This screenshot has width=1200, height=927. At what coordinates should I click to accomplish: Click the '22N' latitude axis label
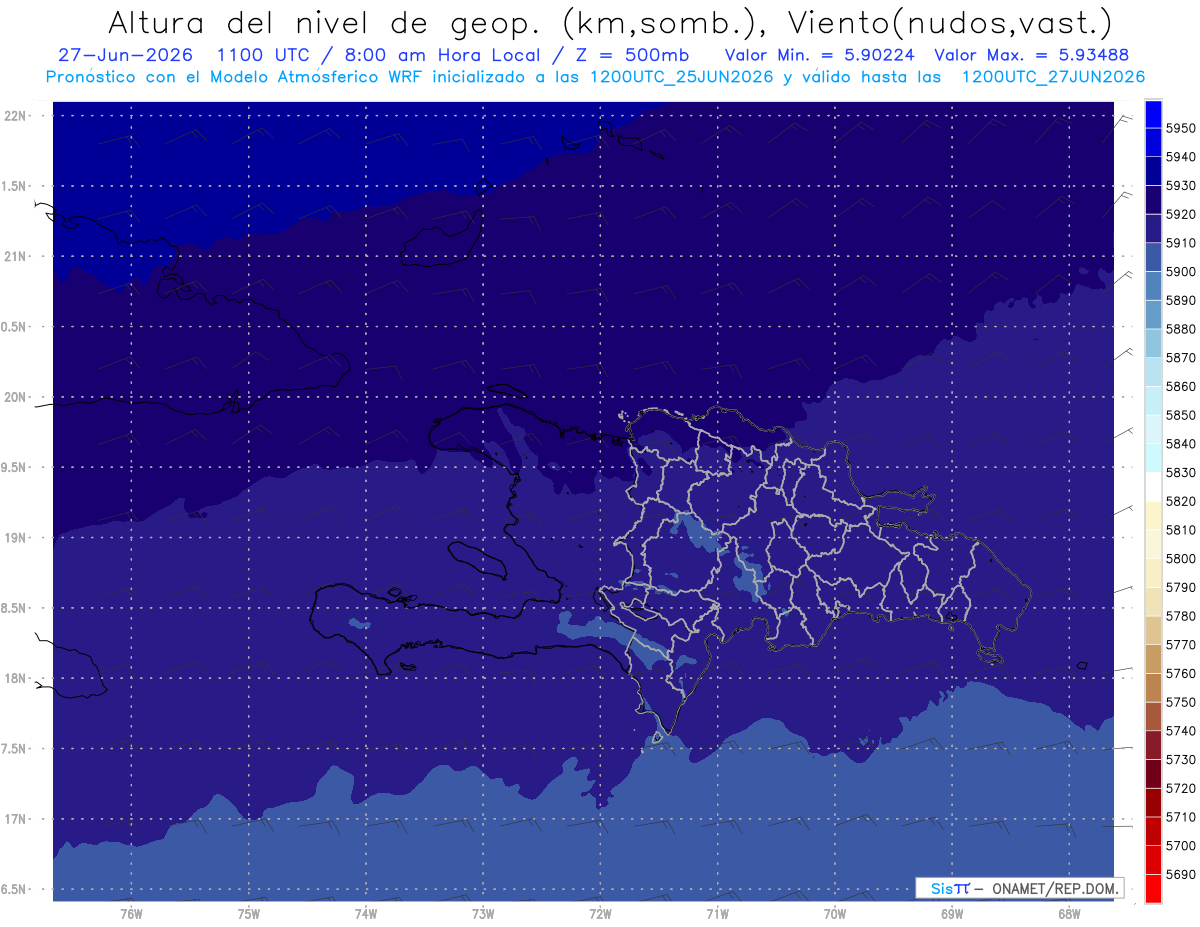click(x=15, y=116)
